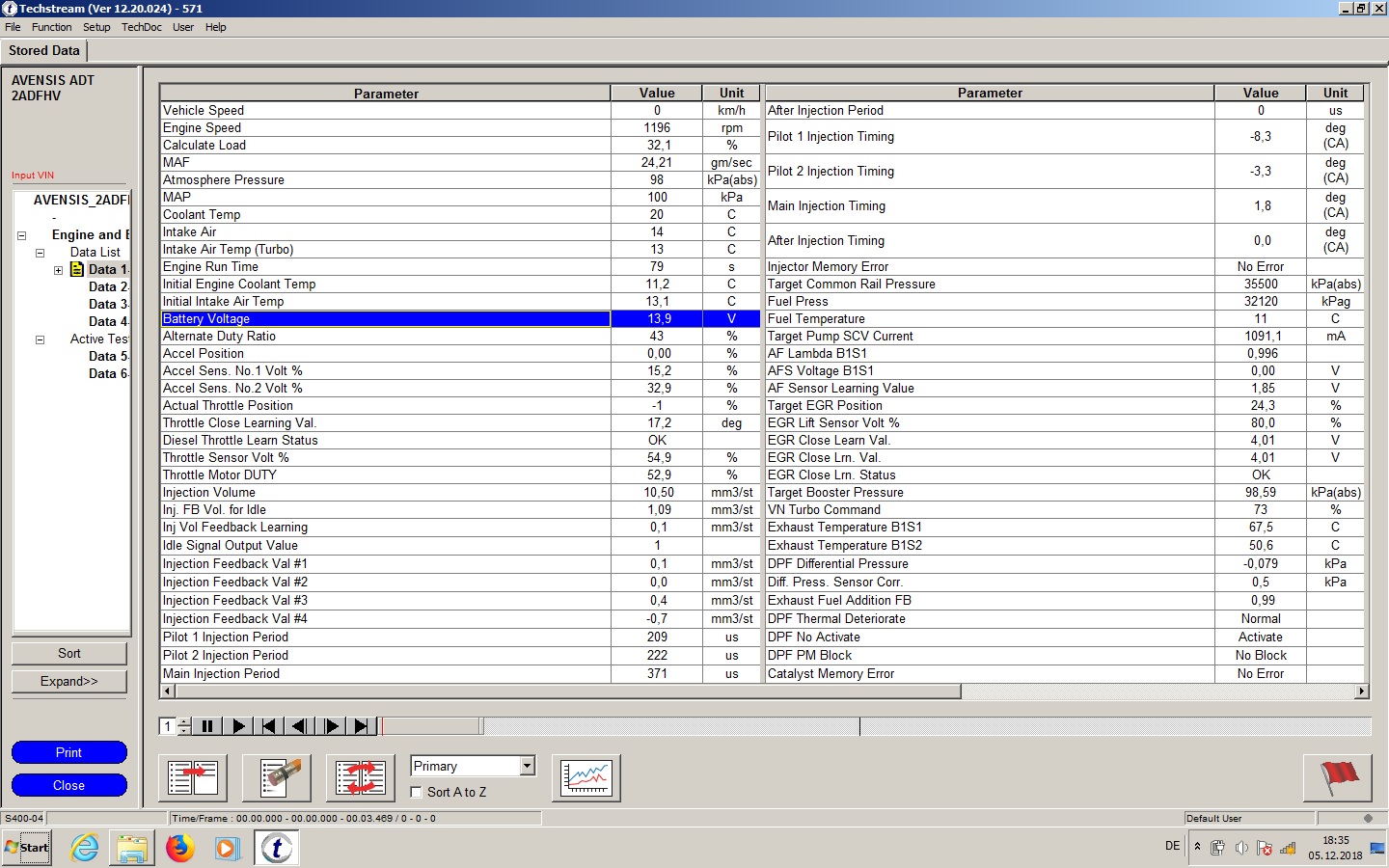The width and height of the screenshot is (1389, 868).
Task: Pause the data playback
Action: tap(207, 726)
